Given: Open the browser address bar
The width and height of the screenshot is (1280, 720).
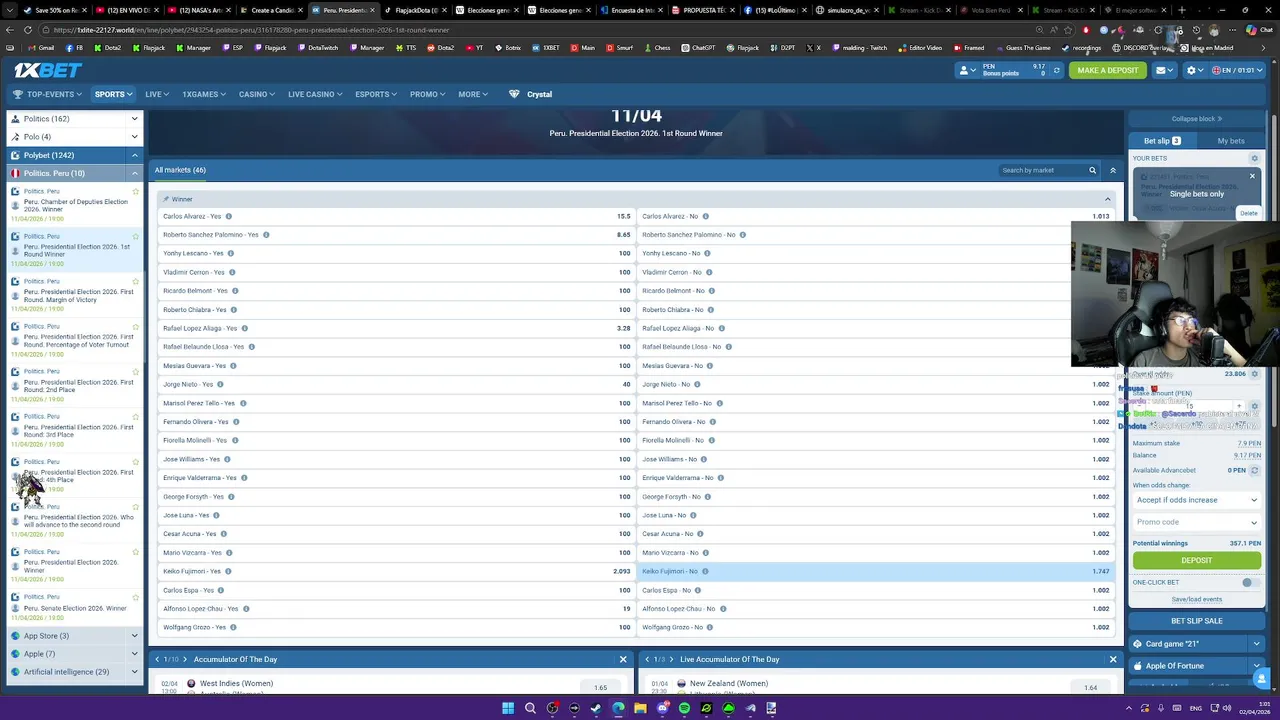Looking at the screenshot, I should (x=540, y=30).
